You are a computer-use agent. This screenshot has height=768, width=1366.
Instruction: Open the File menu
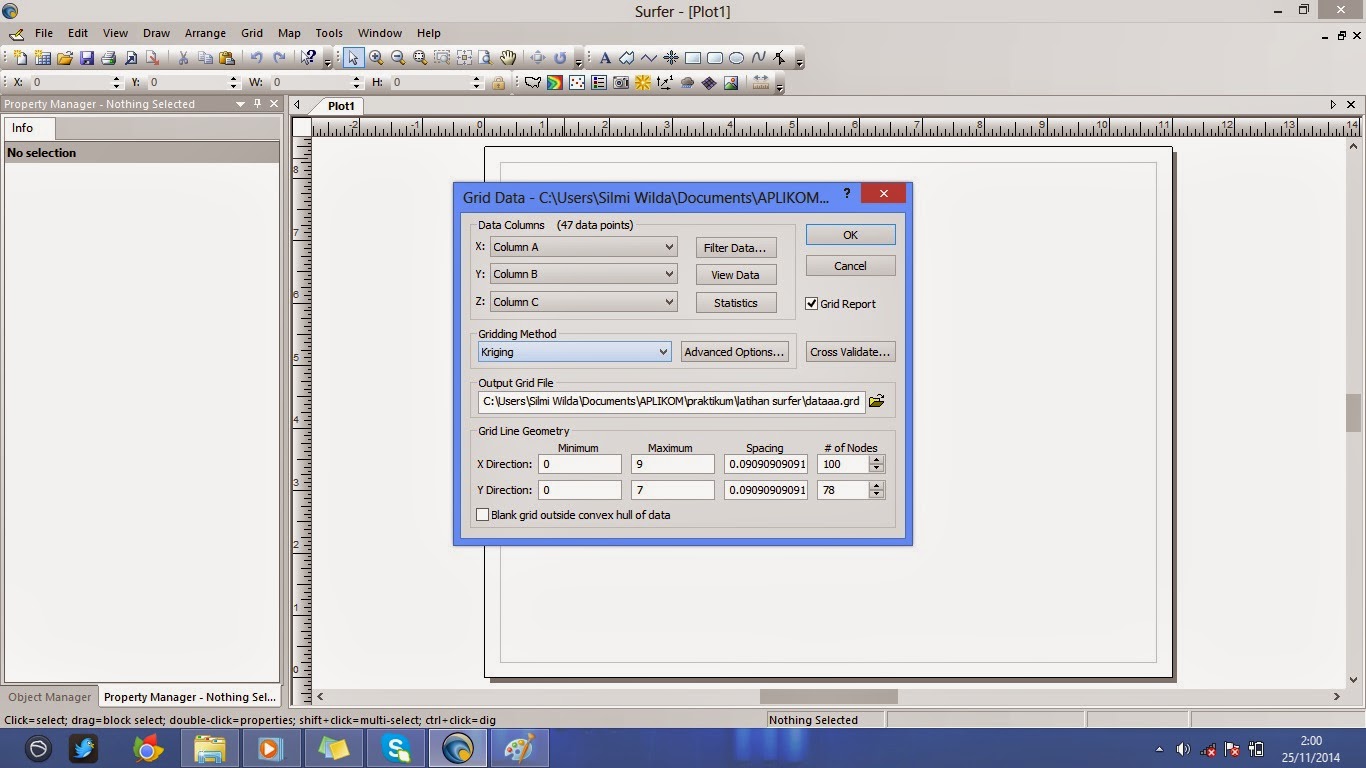click(44, 33)
